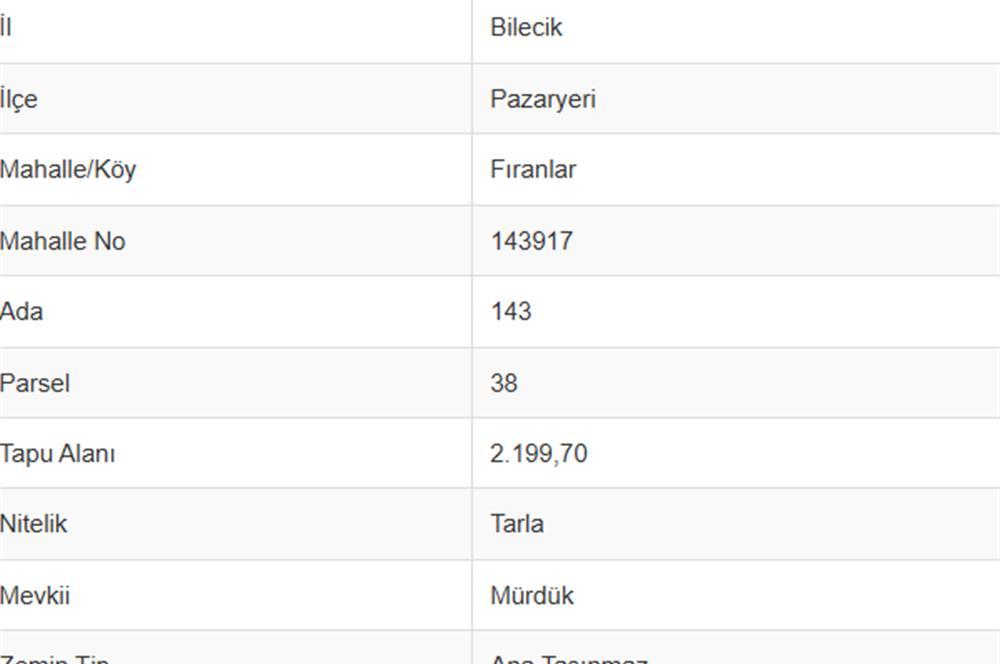Click the Parsel row label
Screen dimensions: 1000x664
[x=35, y=383]
